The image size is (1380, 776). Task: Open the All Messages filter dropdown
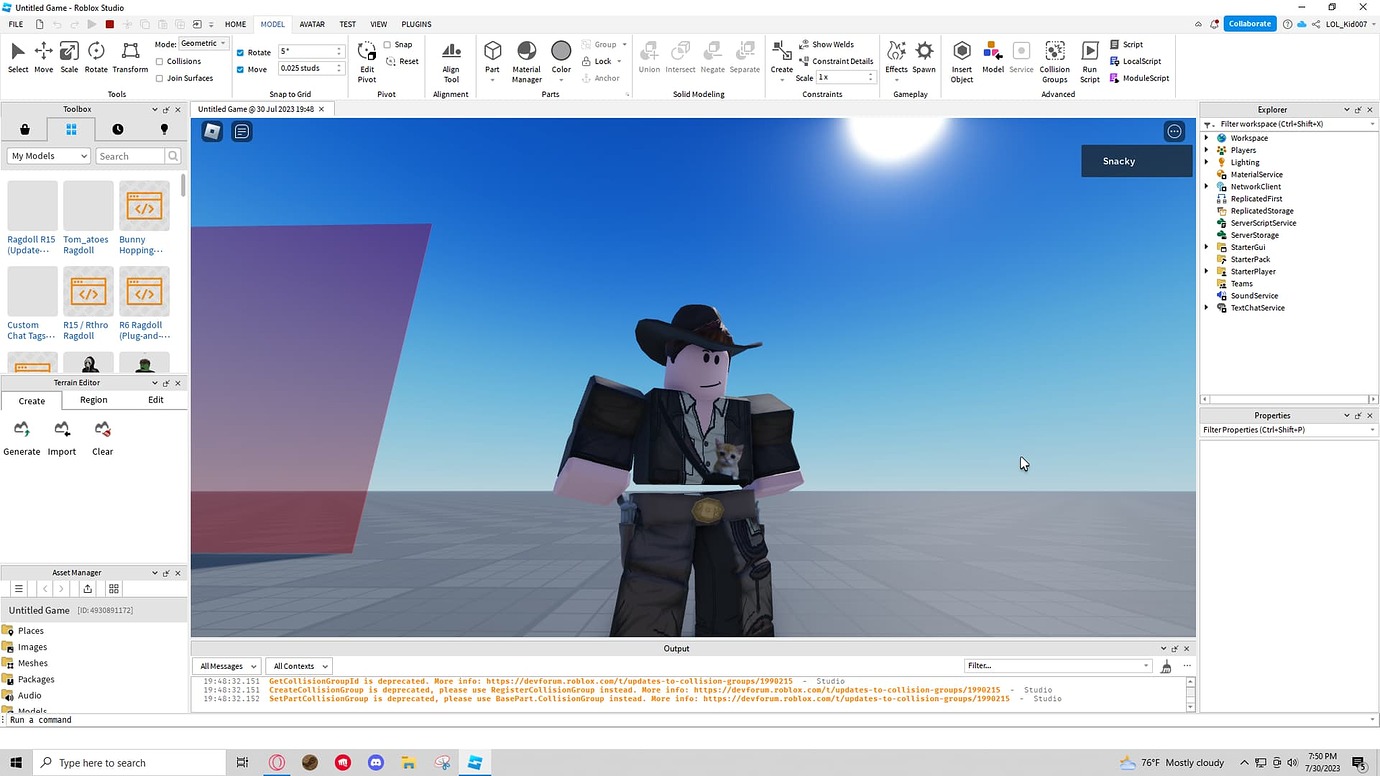click(226, 665)
